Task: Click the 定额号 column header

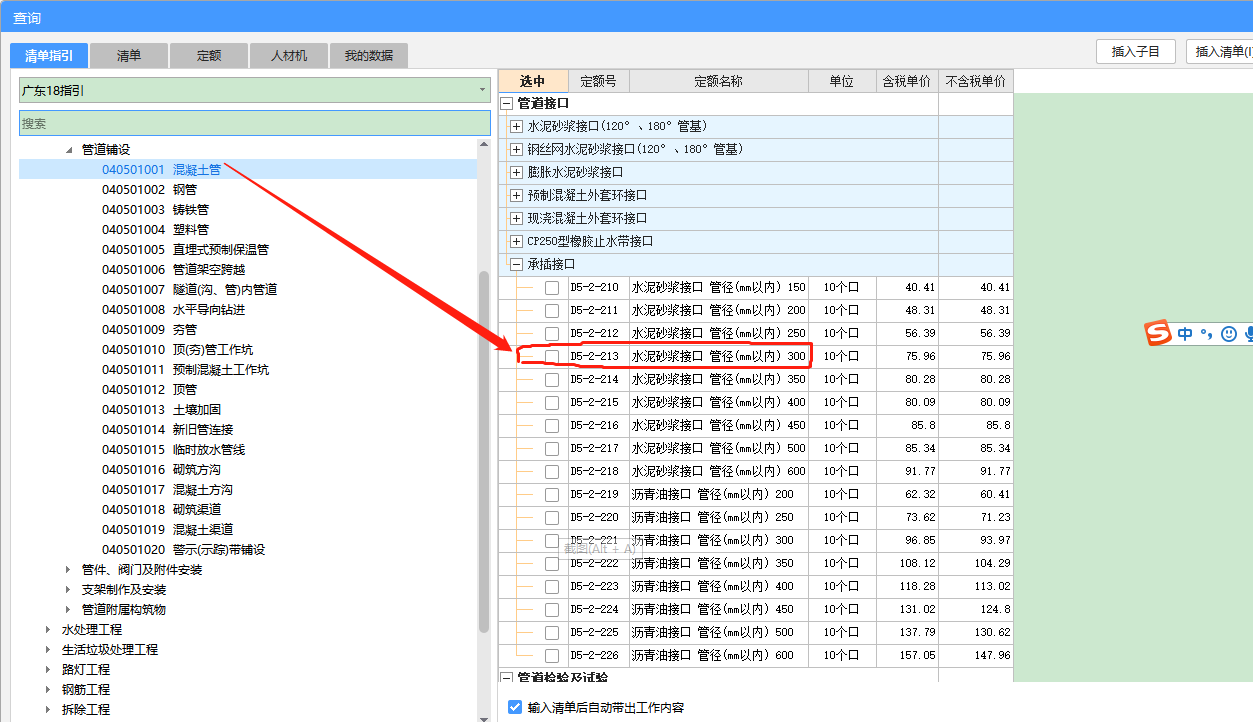Action: pyautogui.click(x=598, y=81)
